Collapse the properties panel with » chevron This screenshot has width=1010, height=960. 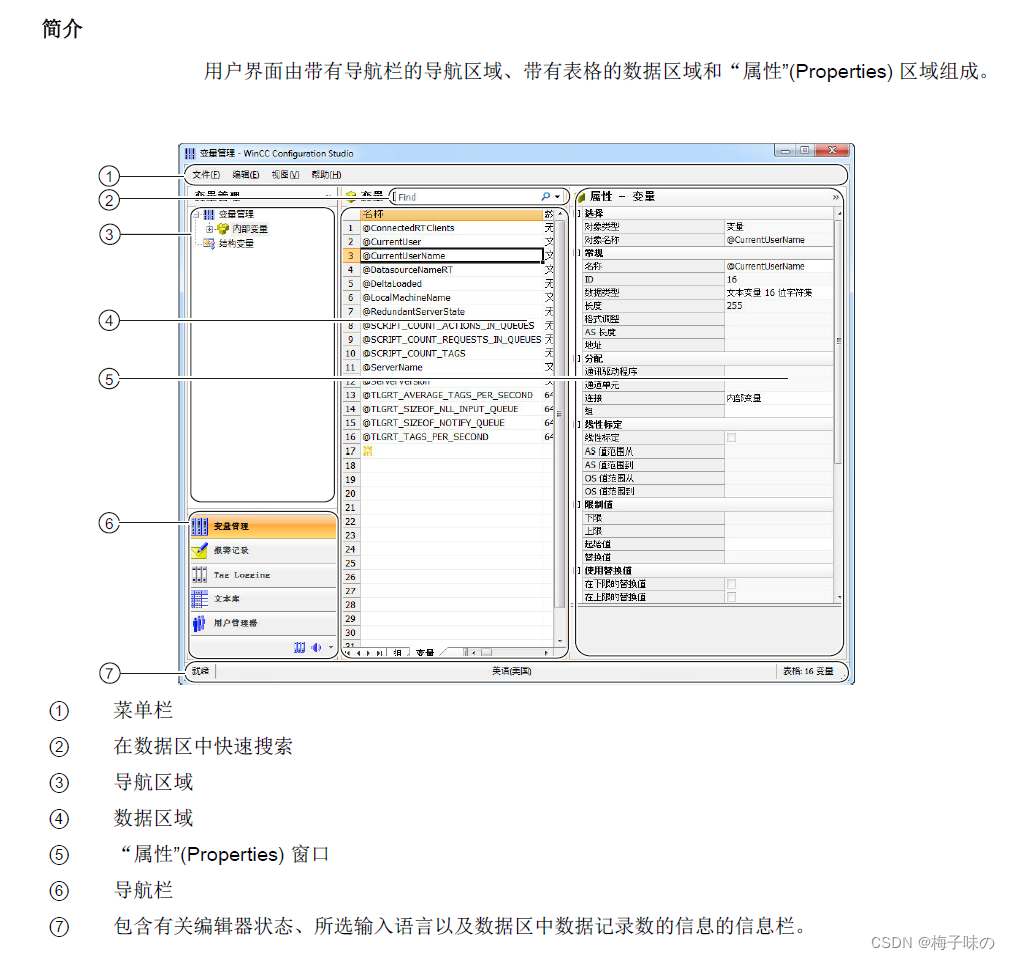tap(835, 197)
